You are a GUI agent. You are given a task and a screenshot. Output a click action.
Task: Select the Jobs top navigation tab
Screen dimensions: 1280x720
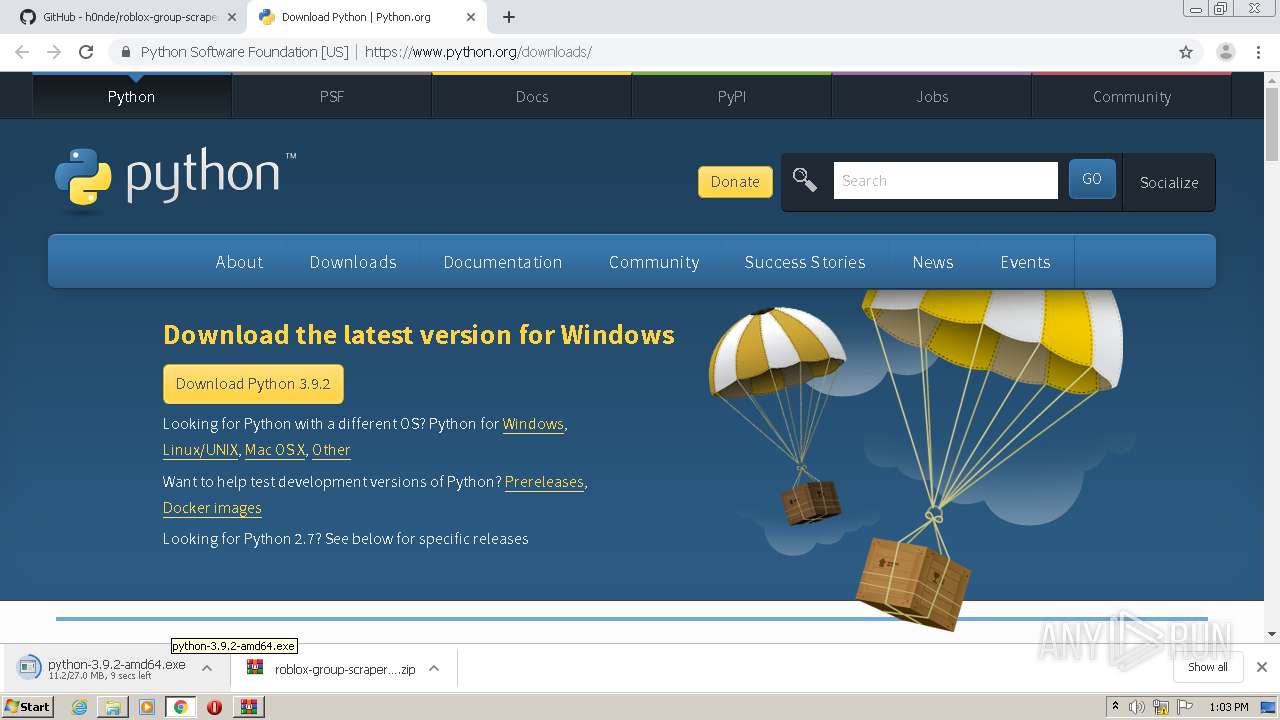point(932,96)
